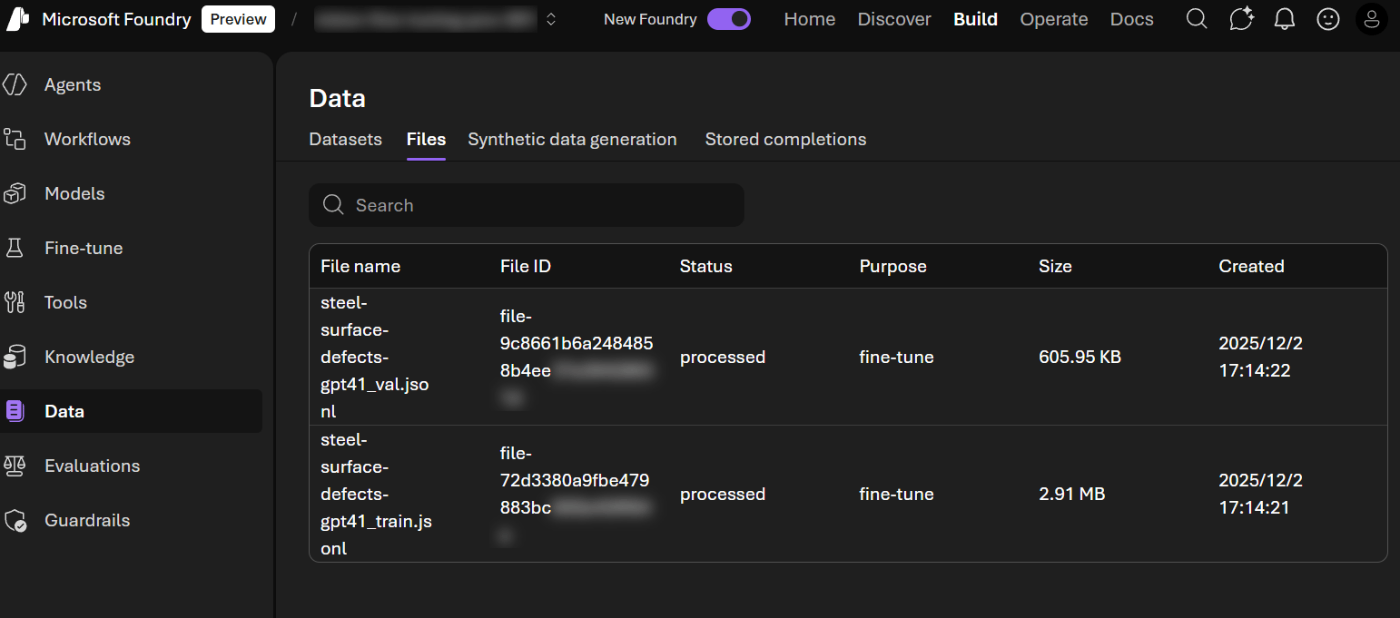Select the Data sidebar icon
Viewport: 1400px width, 618px height.
pyautogui.click(x=15, y=411)
